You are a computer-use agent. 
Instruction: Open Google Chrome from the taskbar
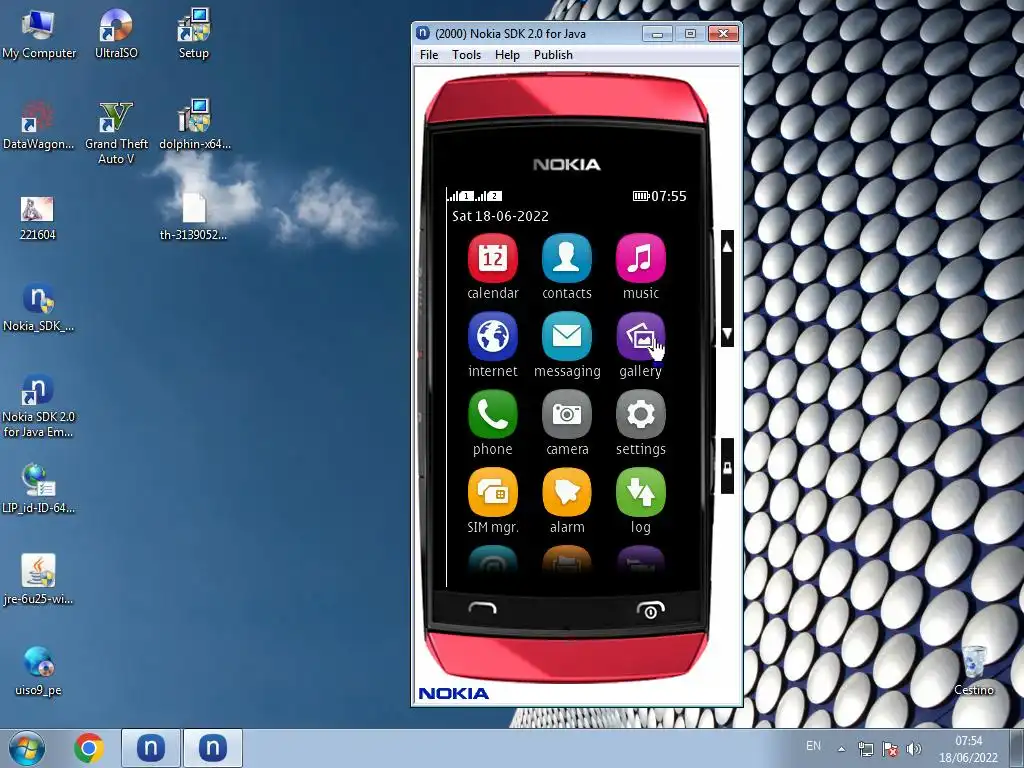[89, 748]
